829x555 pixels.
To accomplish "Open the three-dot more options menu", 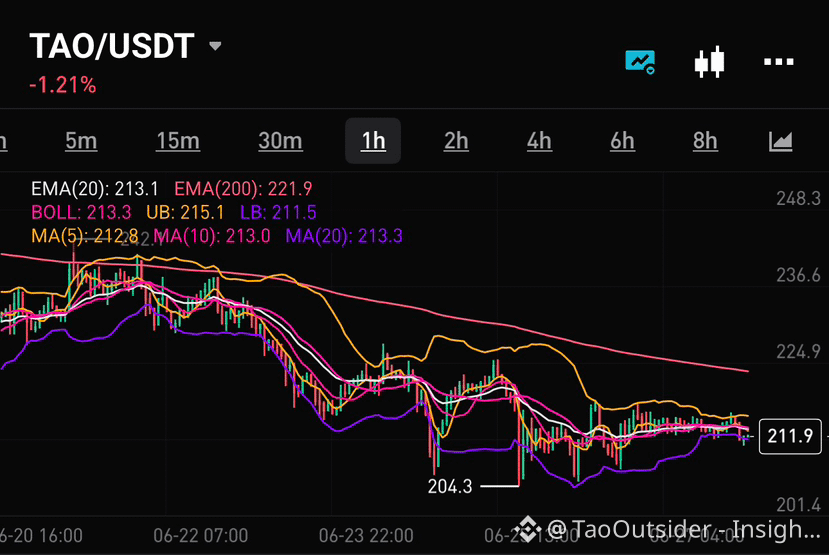I will coord(779,62).
